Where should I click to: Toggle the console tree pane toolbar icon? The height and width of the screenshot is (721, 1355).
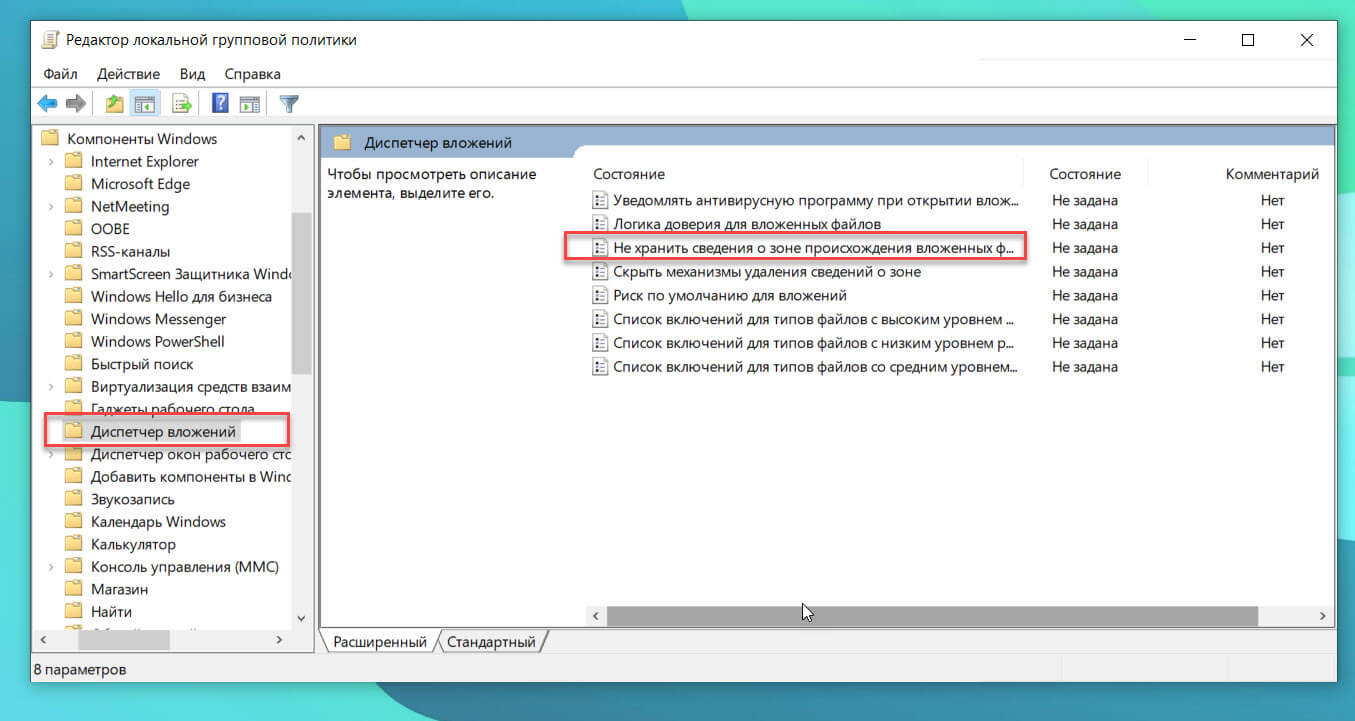pyautogui.click(x=145, y=103)
